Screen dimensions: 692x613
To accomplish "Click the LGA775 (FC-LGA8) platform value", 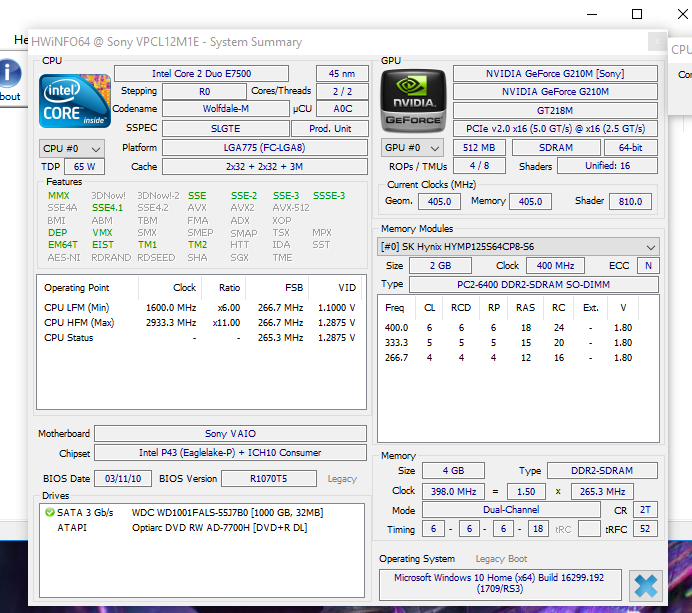I will 264,147.
